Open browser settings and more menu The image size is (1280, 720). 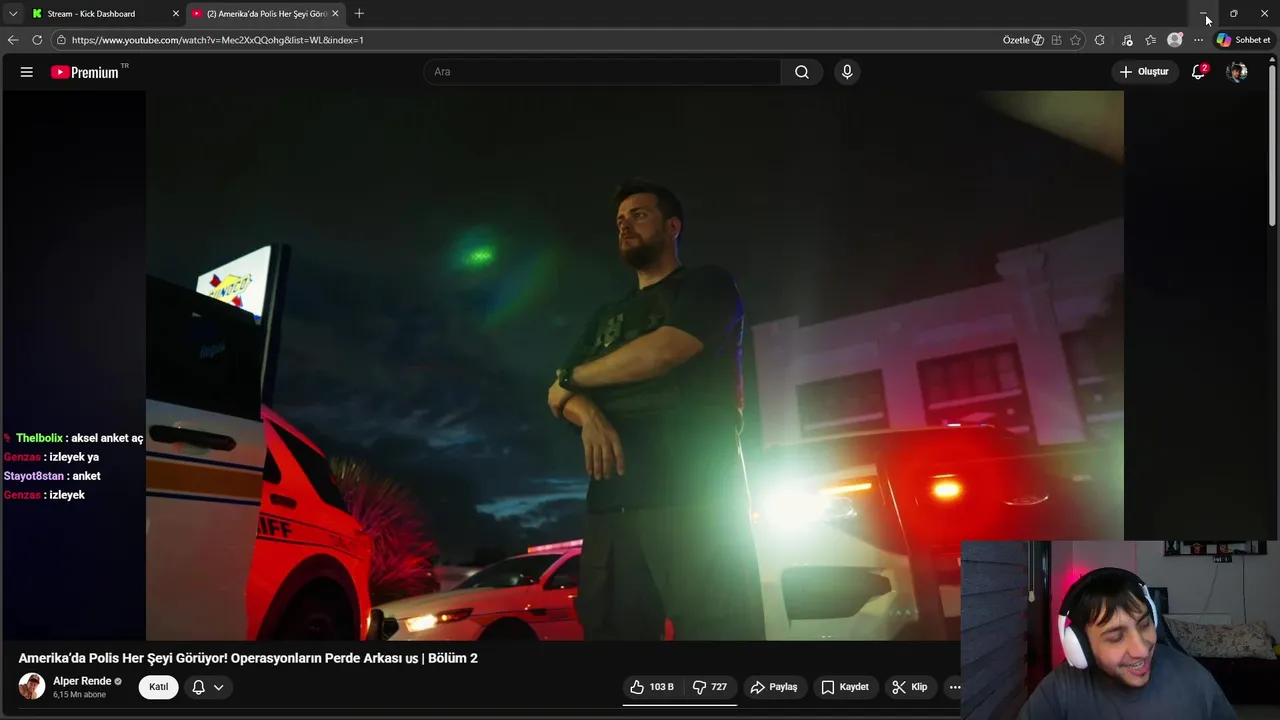pyautogui.click(x=1198, y=40)
